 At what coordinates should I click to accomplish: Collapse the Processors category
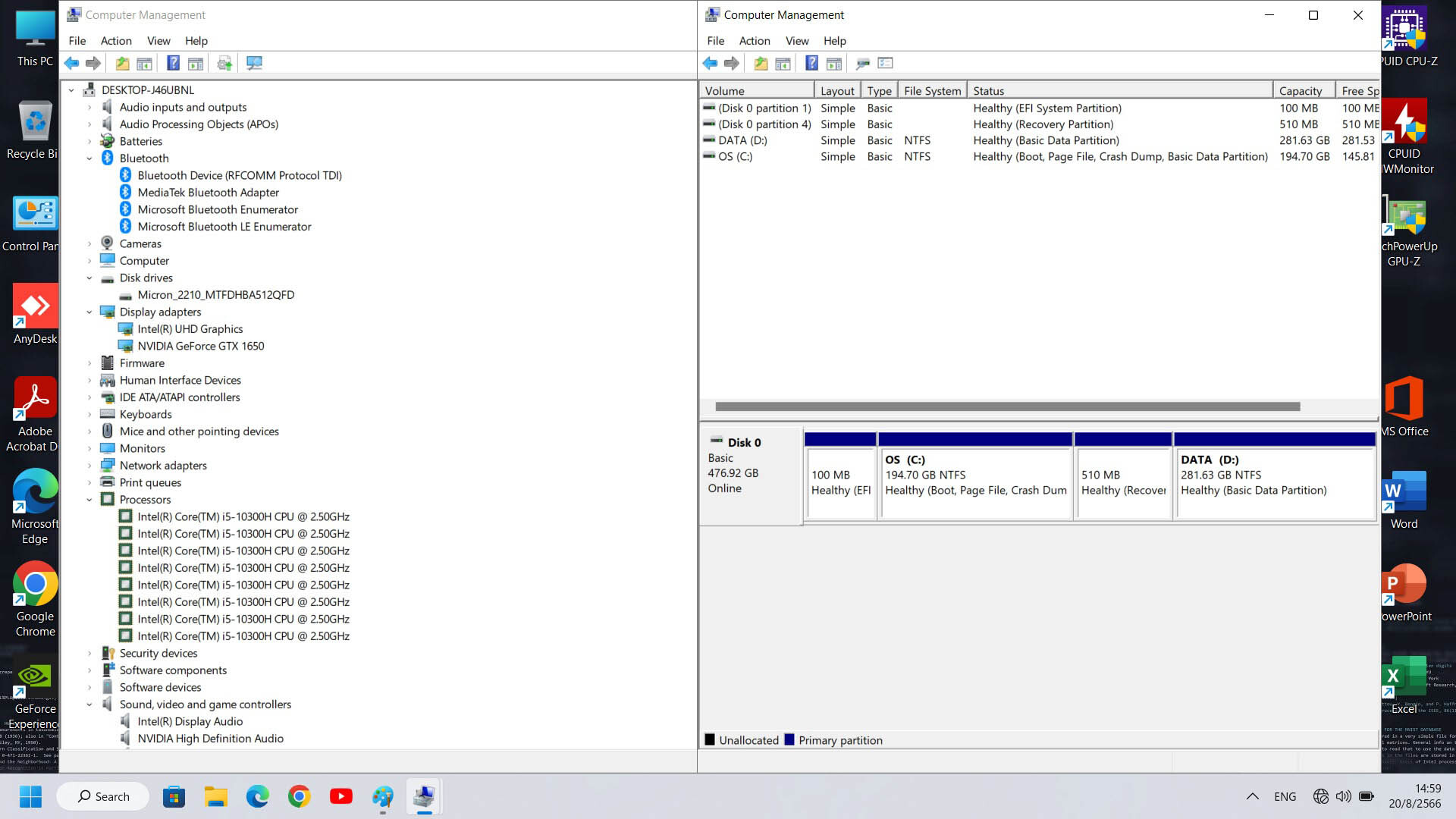(89, 500)
